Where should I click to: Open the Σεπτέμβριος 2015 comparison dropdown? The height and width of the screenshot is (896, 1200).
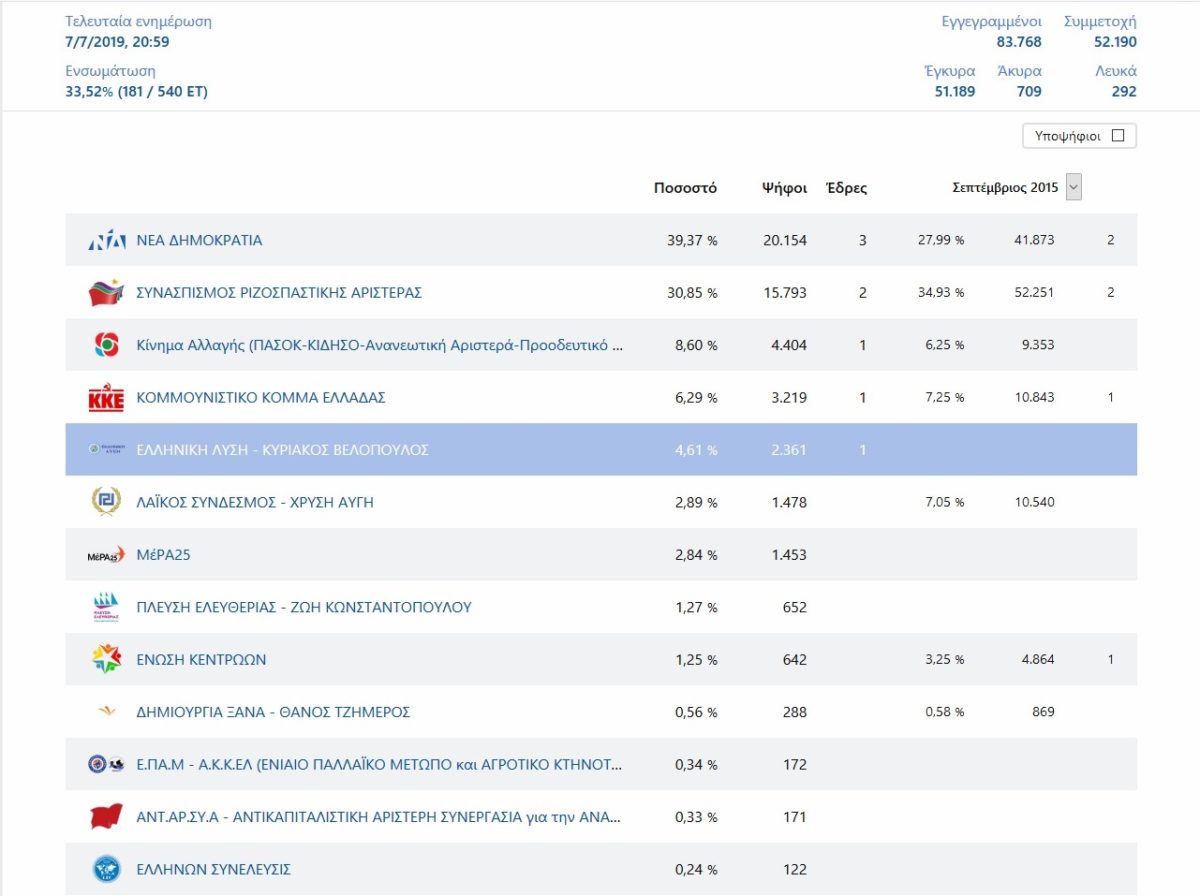(1074, 187)
